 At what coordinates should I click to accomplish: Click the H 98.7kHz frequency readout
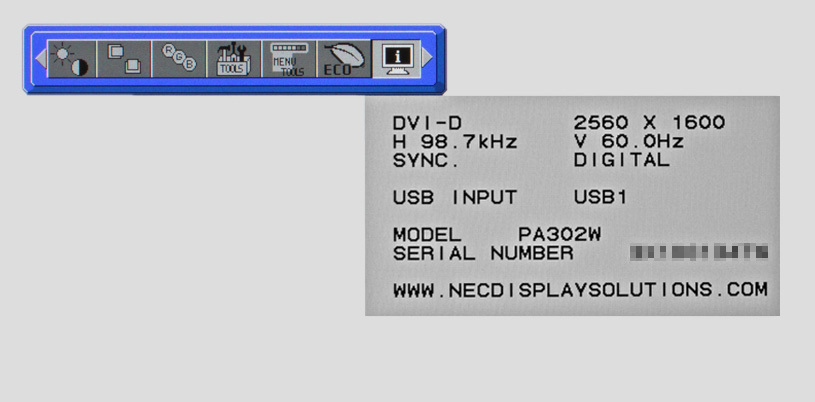[x=455, y=142]
